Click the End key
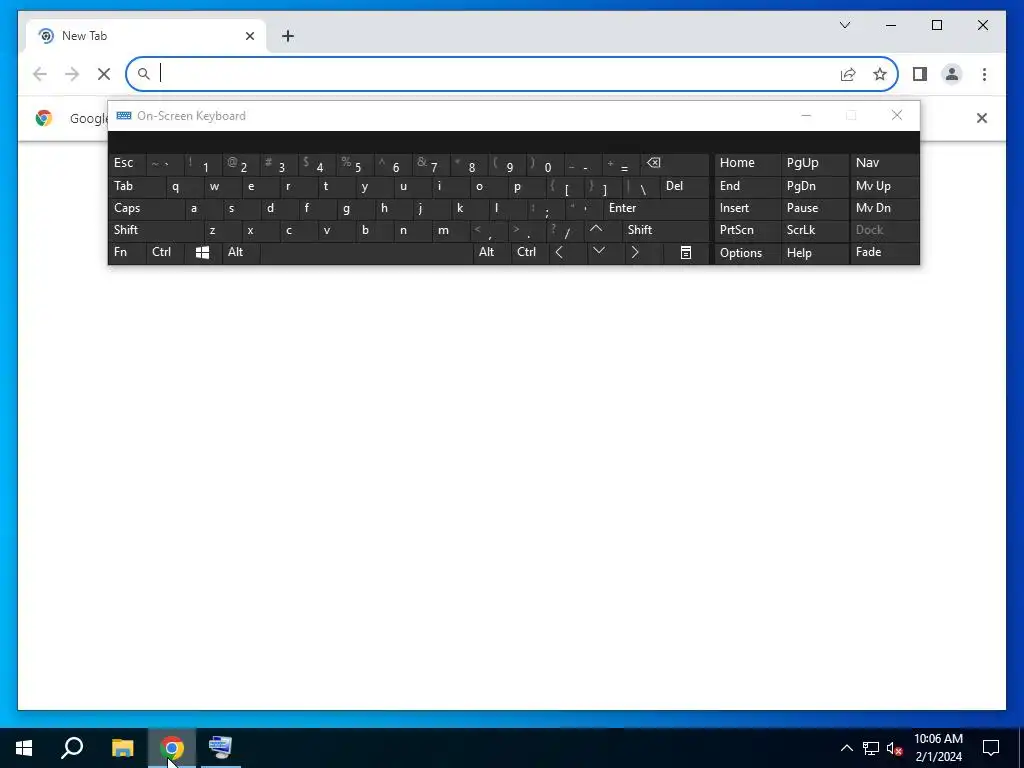1024x768 pixels. click(x=747, y=187)
